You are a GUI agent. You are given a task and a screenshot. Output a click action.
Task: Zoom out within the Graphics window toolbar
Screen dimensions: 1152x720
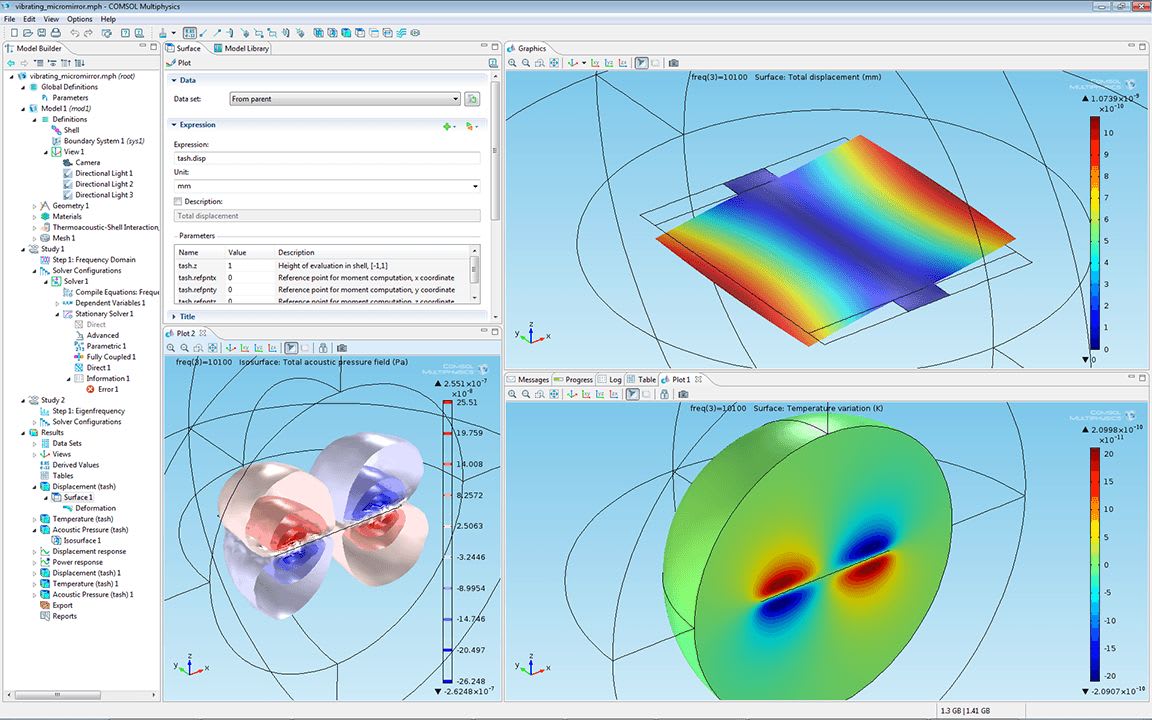526,63
